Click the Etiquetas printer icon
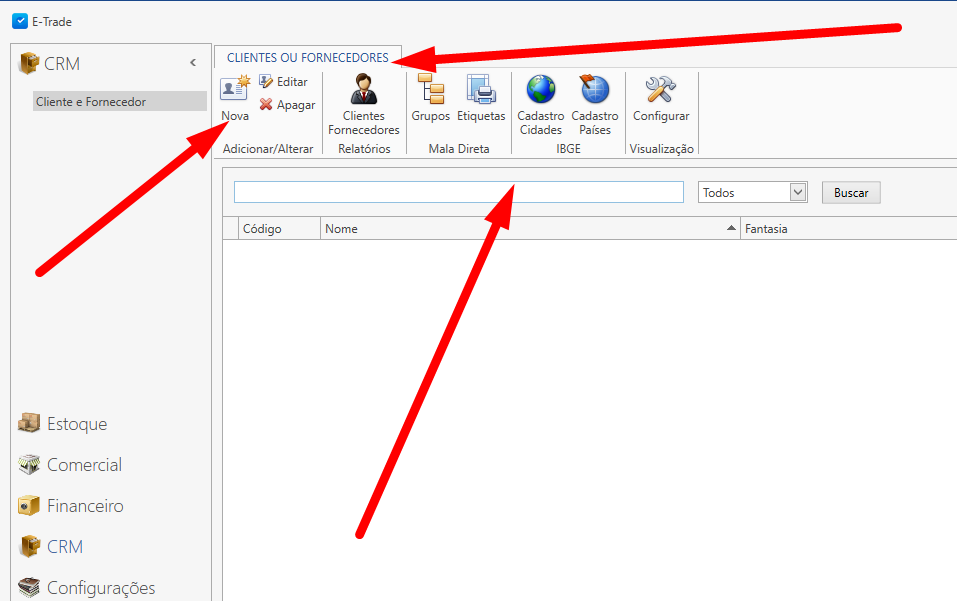Screen dimensions: 957x601 tap(481, 91)
